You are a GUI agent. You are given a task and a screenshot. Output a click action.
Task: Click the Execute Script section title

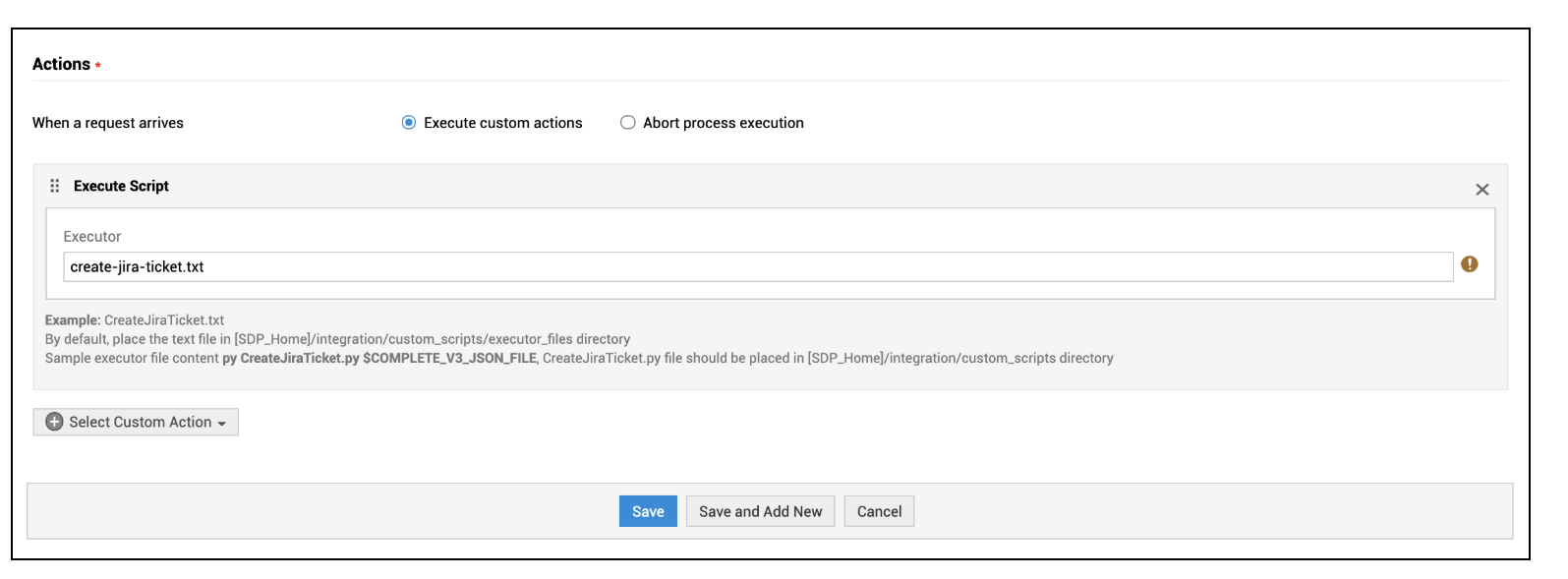click(x=121, y=186)
